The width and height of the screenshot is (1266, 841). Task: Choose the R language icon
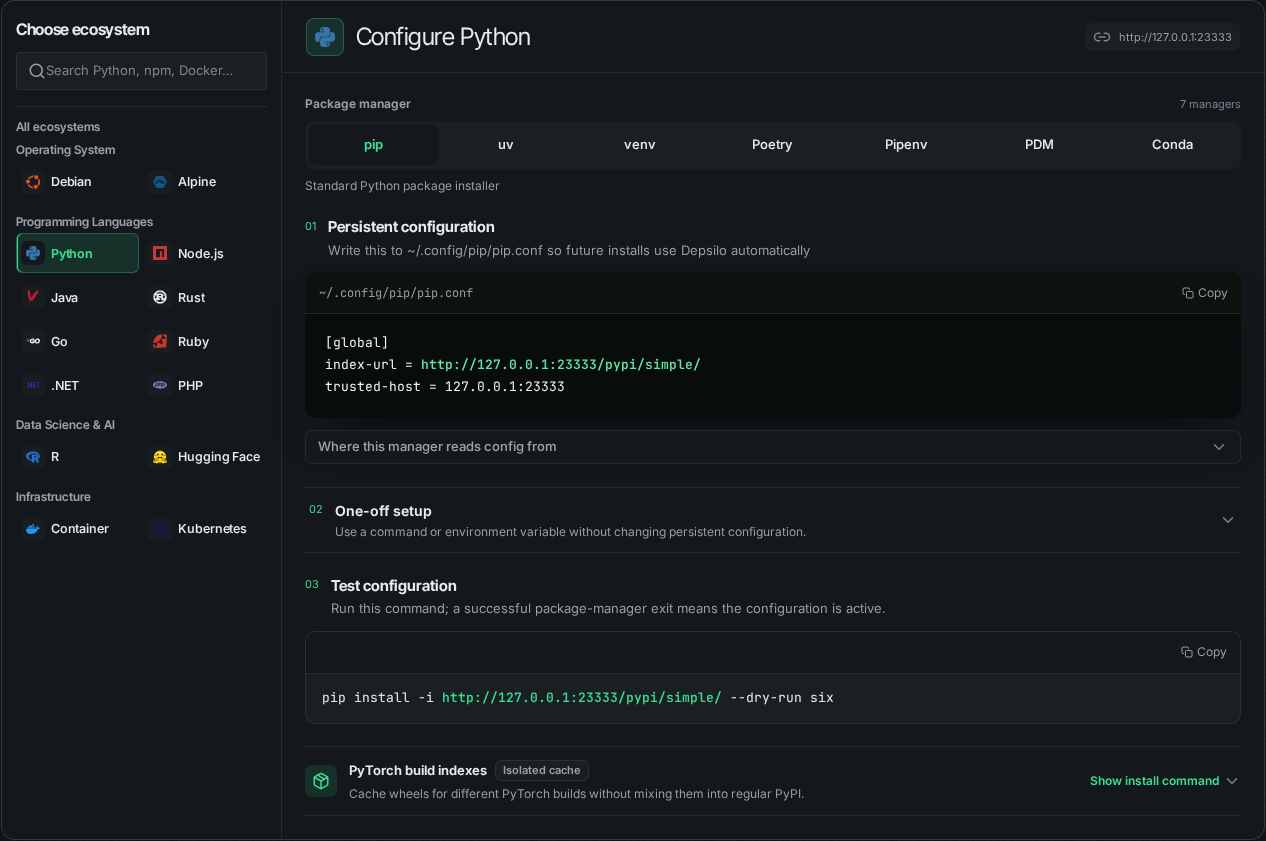click(x=33, y=457)
